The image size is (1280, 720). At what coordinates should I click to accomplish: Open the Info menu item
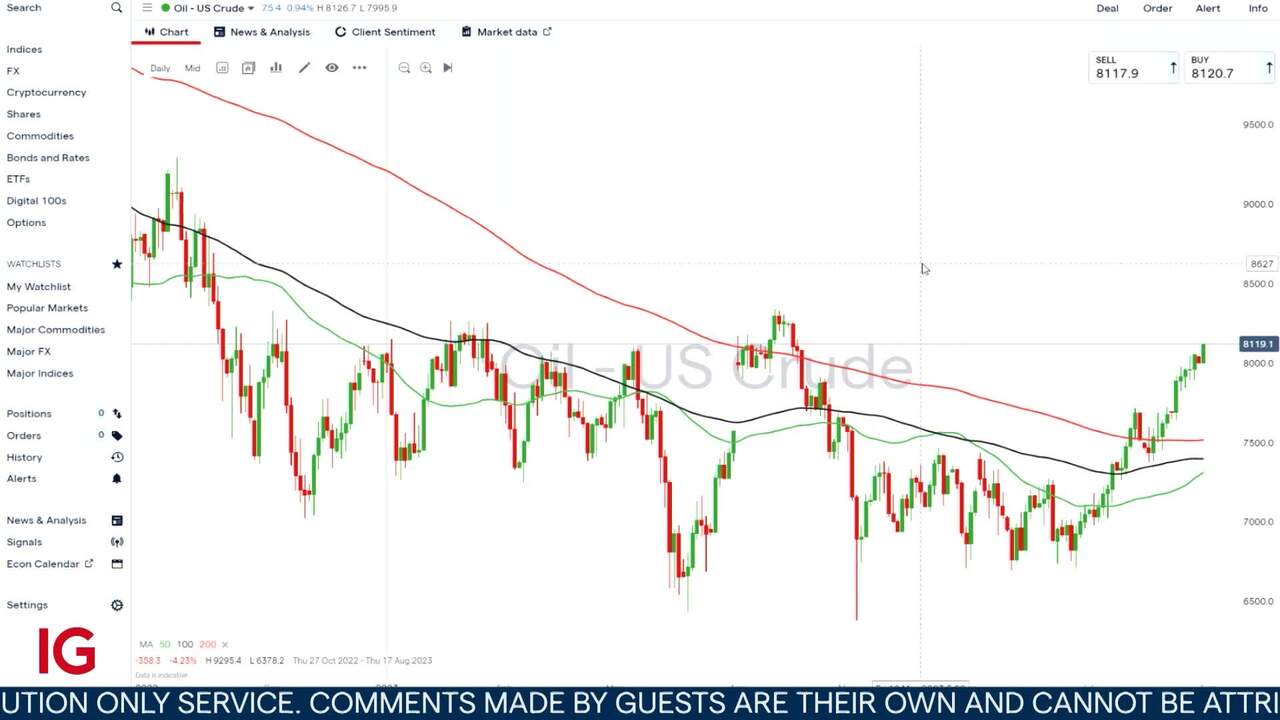[1258, 8]
